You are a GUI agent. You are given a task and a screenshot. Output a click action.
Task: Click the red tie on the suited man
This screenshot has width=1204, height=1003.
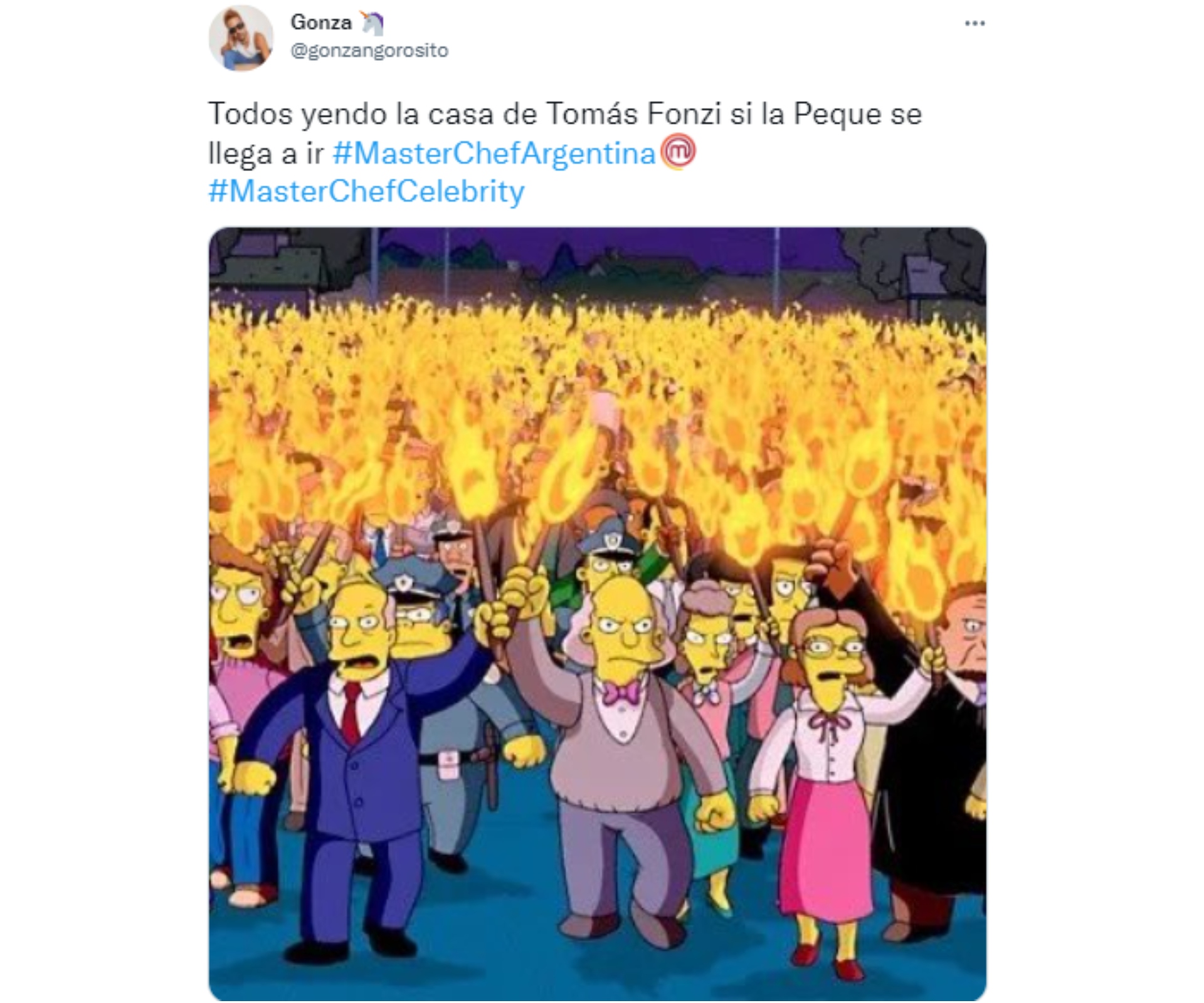tap(351, 712)
